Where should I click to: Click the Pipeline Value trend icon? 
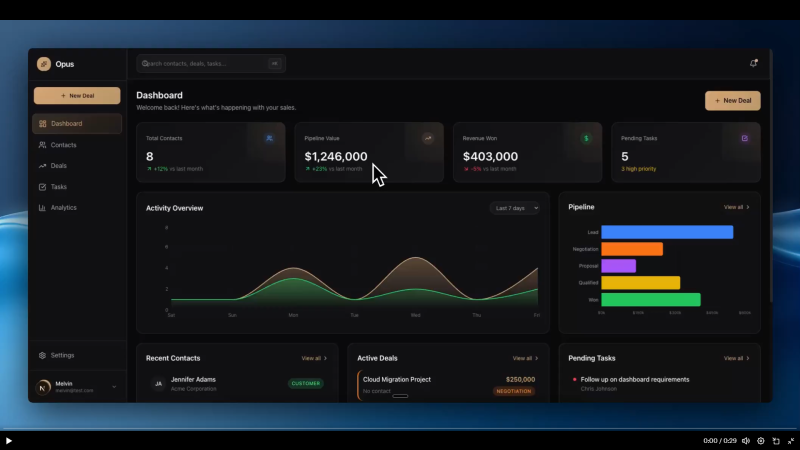click(428, 138)
